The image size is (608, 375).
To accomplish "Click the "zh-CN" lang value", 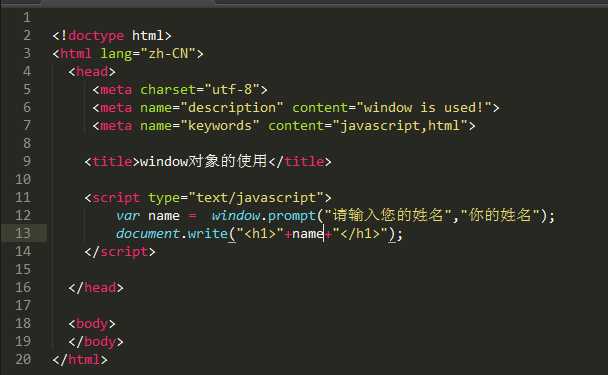I will [x=168, y=54].
